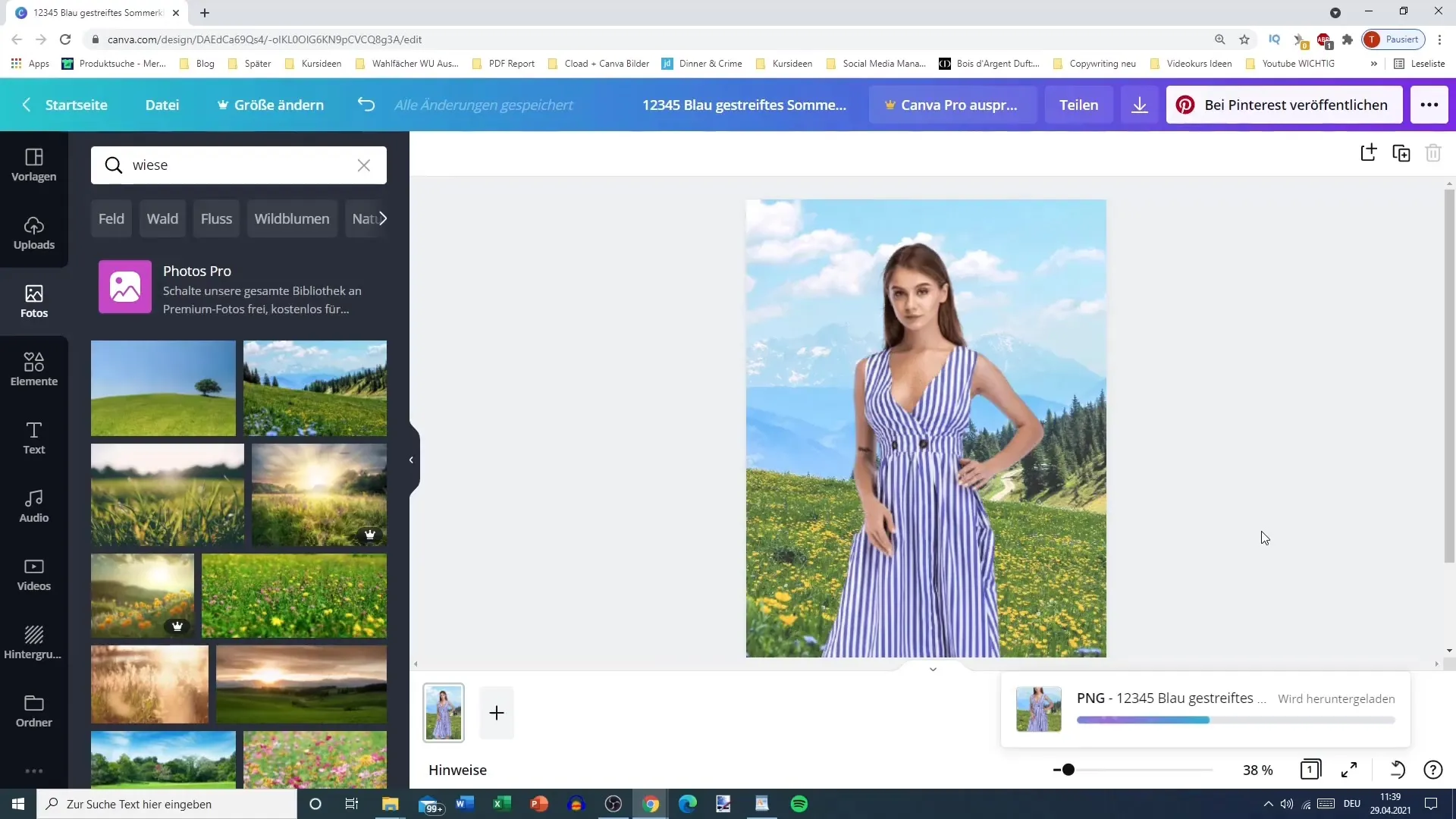Select the sunlit meadow photo with crown
Image resolution: width=1456 pixels, height=819 pixels.
tap(319, 494)
